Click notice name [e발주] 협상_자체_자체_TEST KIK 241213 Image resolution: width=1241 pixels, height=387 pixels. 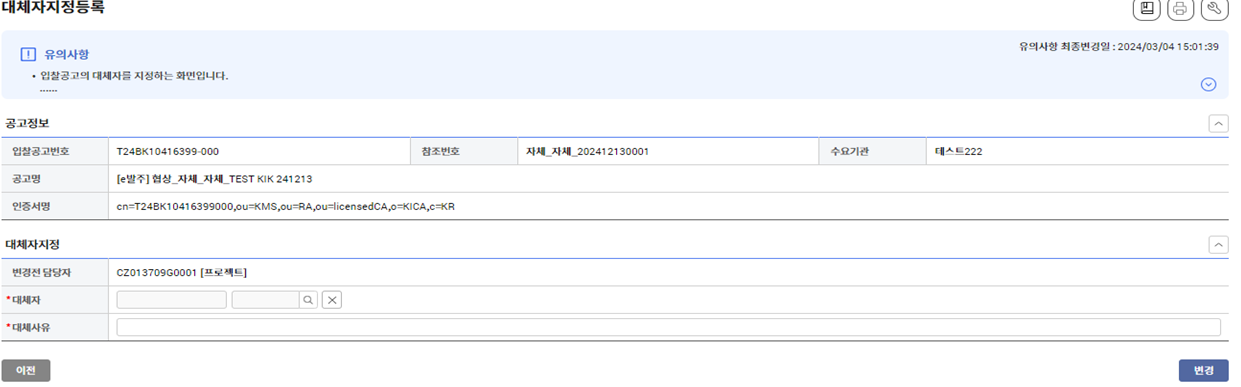[x=215, y=179]
